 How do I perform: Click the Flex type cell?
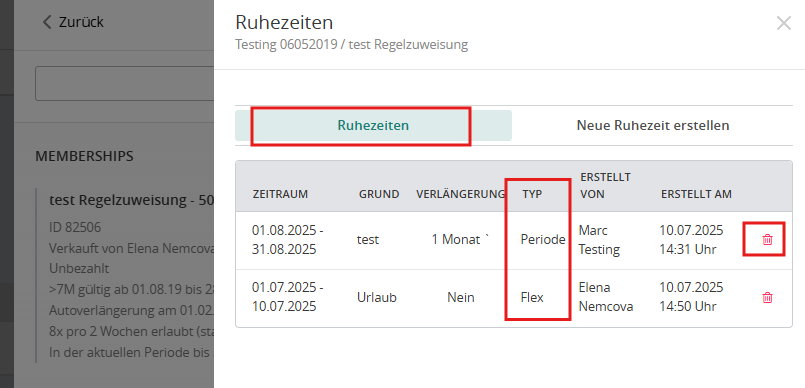[532, 298]
